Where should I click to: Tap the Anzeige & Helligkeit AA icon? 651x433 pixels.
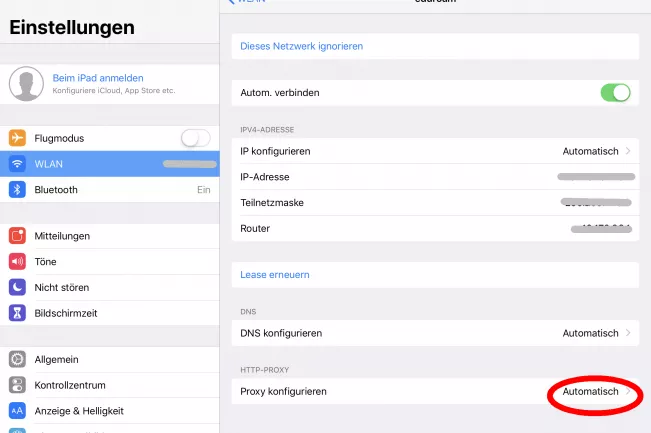(x=17, y=411)
